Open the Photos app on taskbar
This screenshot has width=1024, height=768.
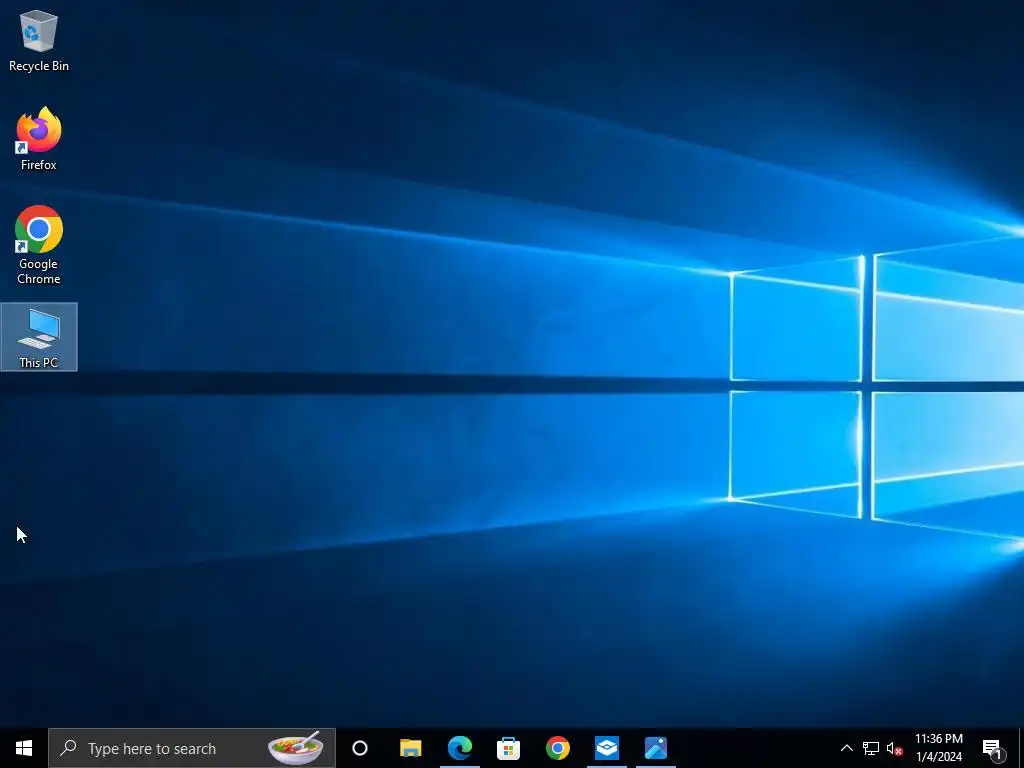[x=656, y=748]
